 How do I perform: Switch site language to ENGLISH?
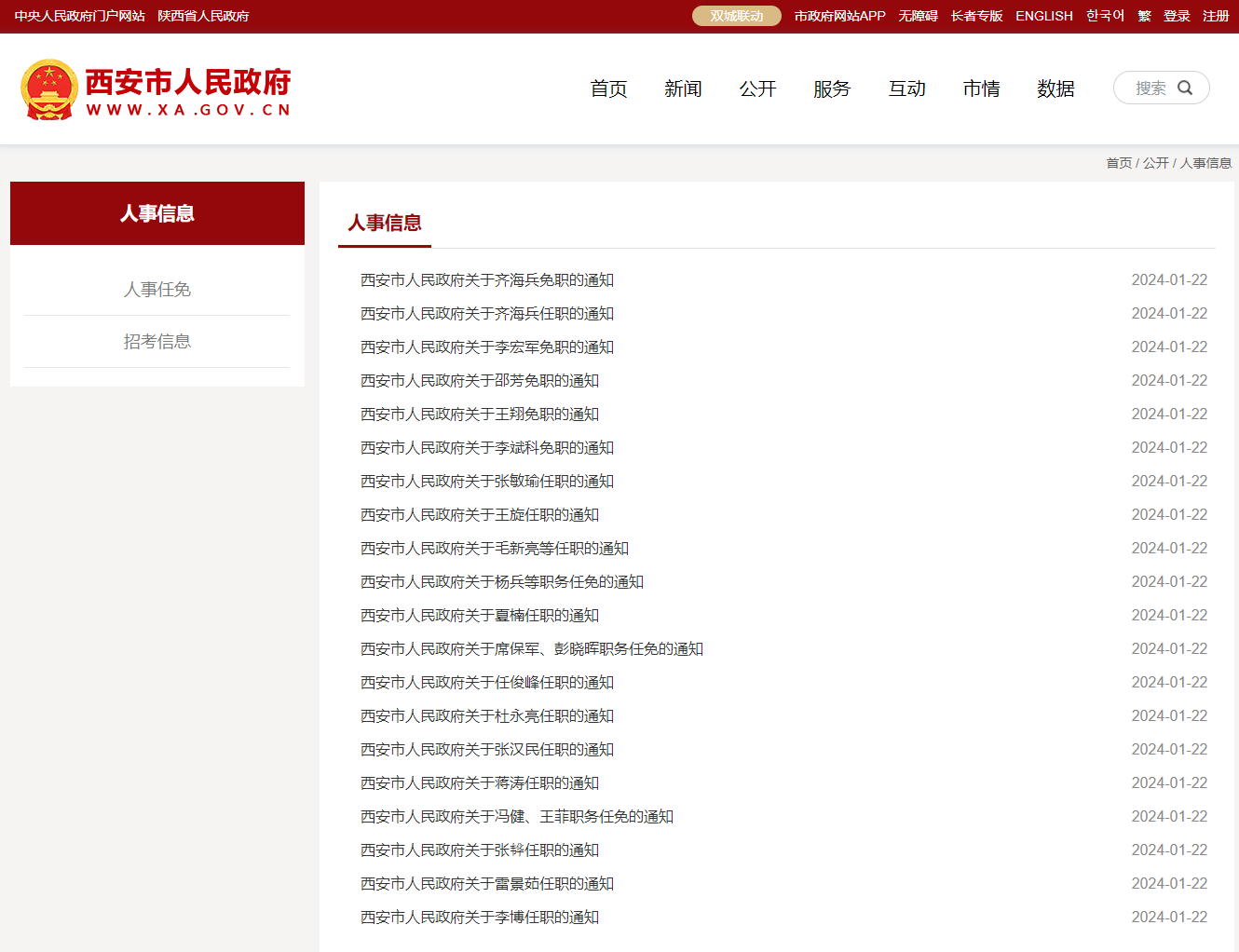click(1043, 16)
